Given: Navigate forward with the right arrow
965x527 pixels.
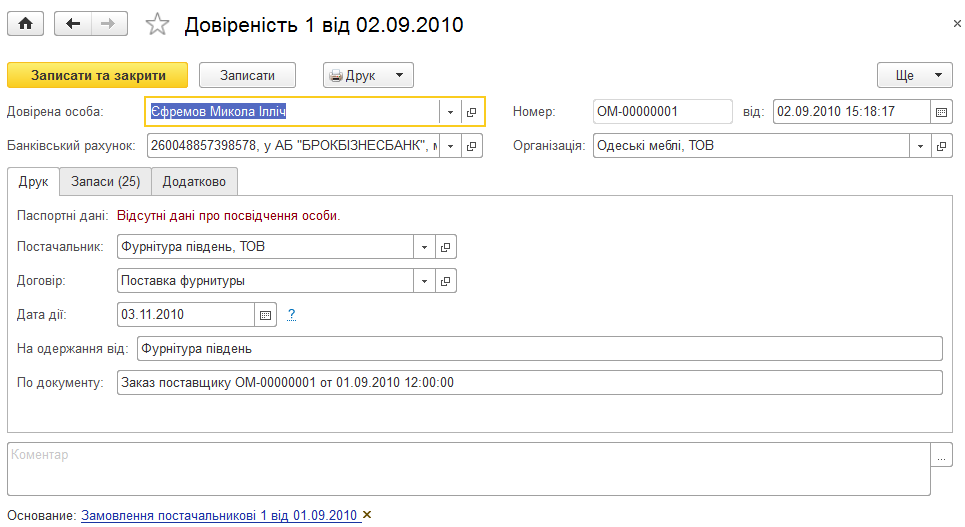Looking at the screenshot, I should [x=109, y=24].
